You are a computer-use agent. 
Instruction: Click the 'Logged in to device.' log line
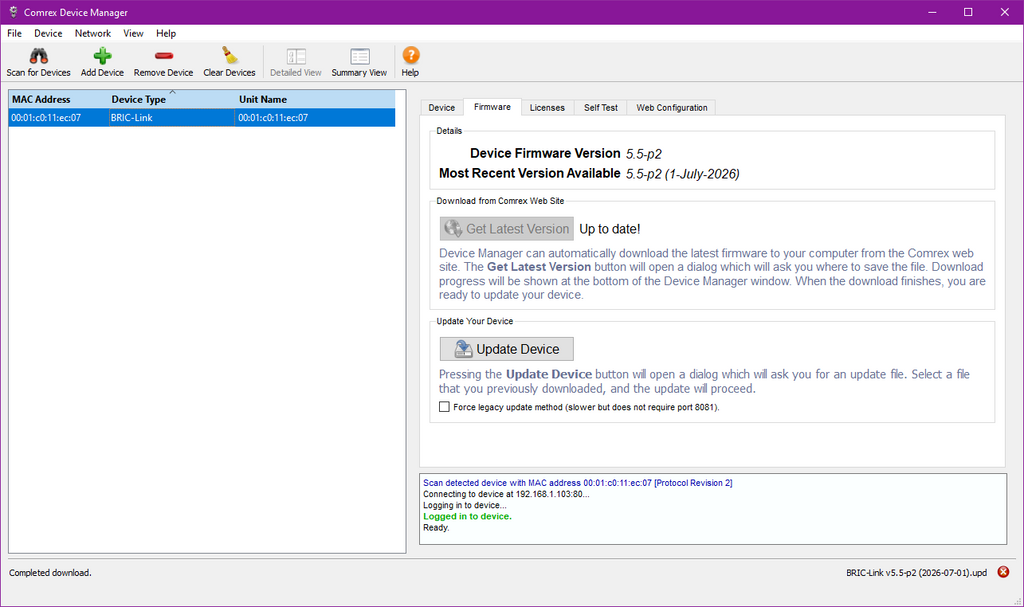coord(468,516)
